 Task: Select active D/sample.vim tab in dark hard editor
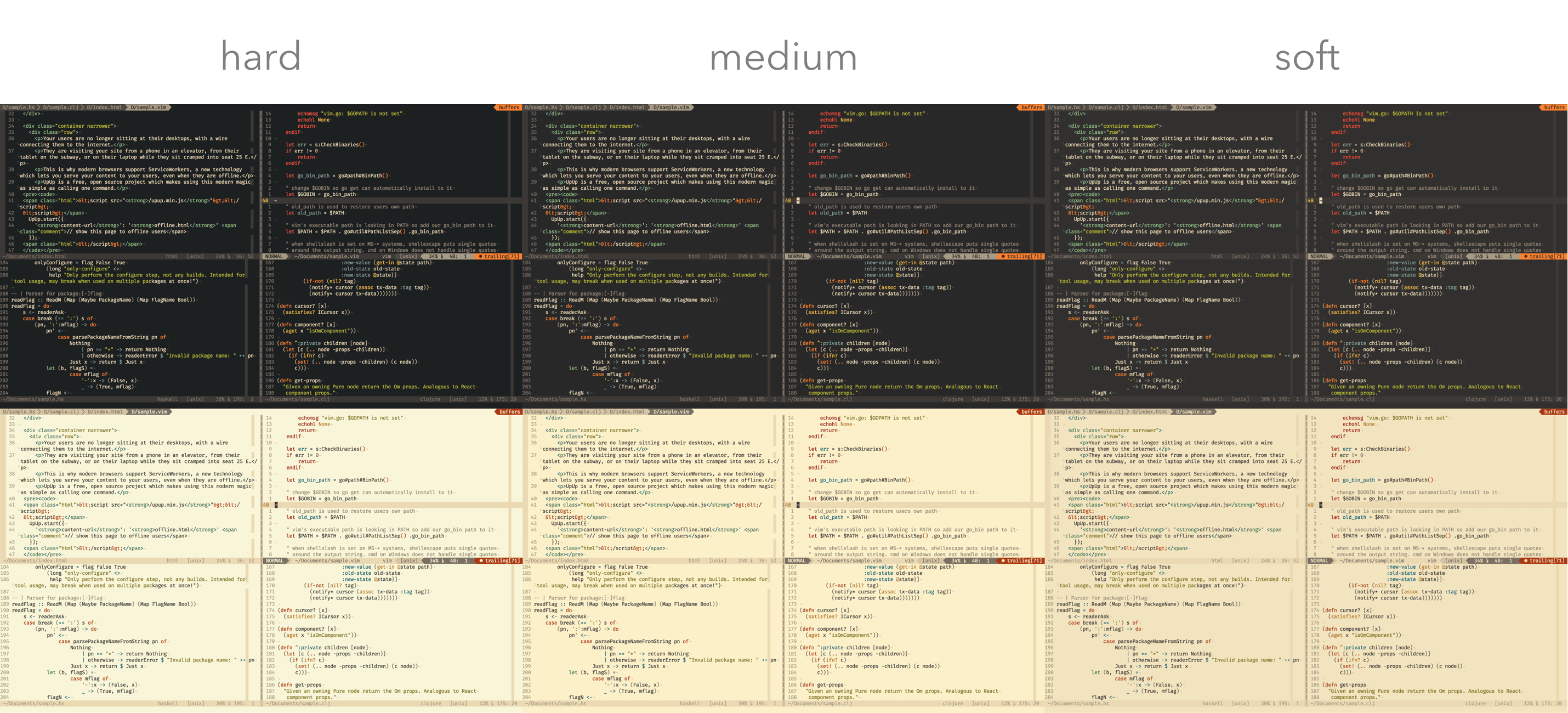(149, 107)
